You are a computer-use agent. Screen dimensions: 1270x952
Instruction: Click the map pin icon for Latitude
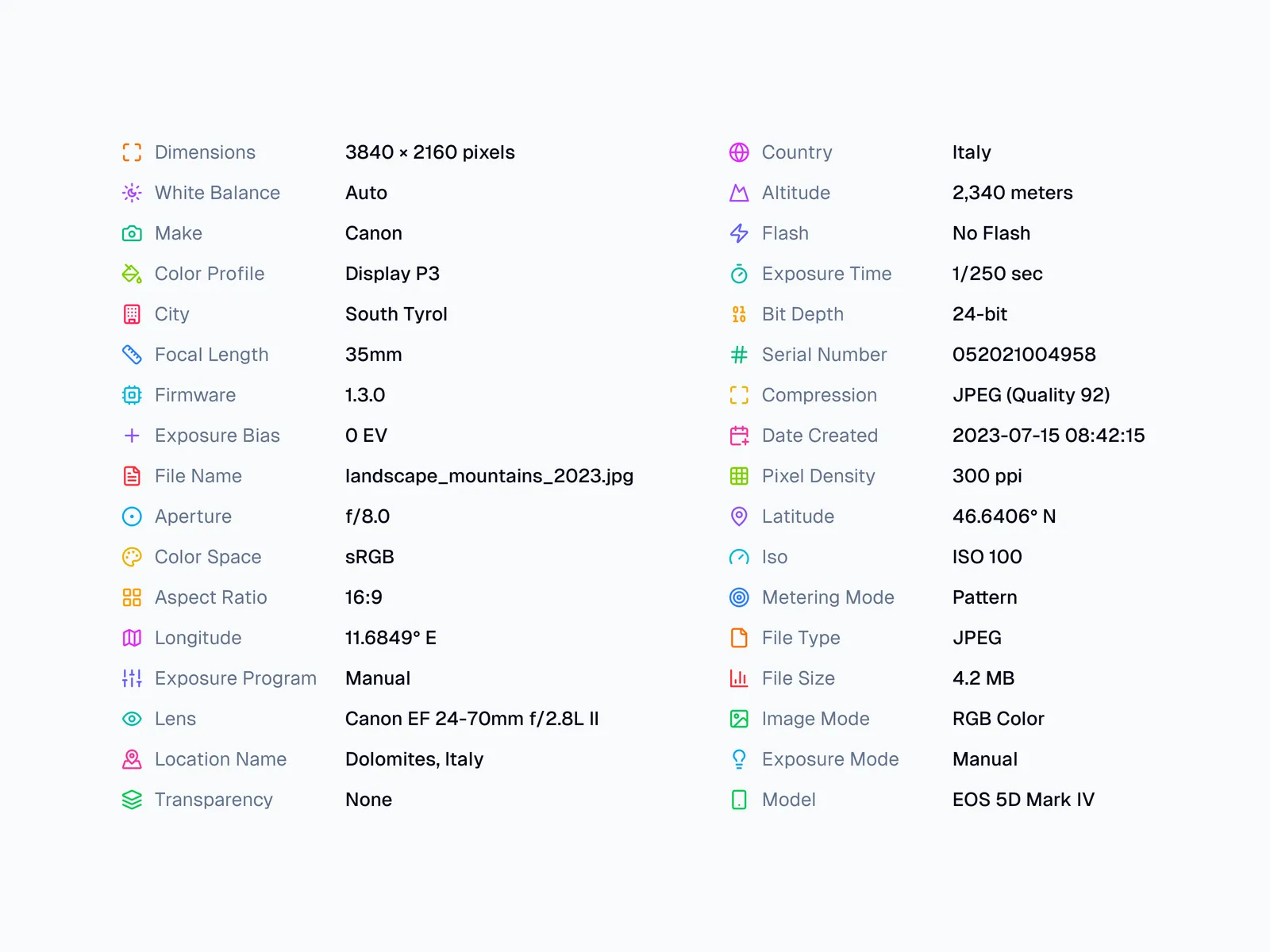739,516
